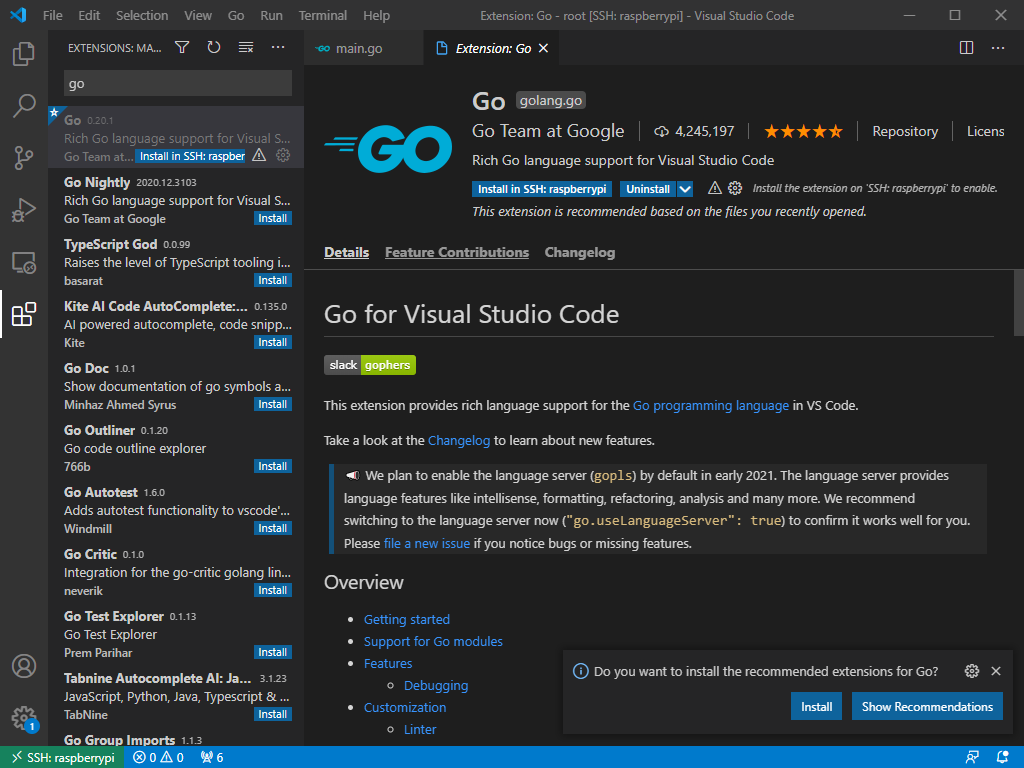Clear extensions search results

pyautogui.click(x=246, y=47)
